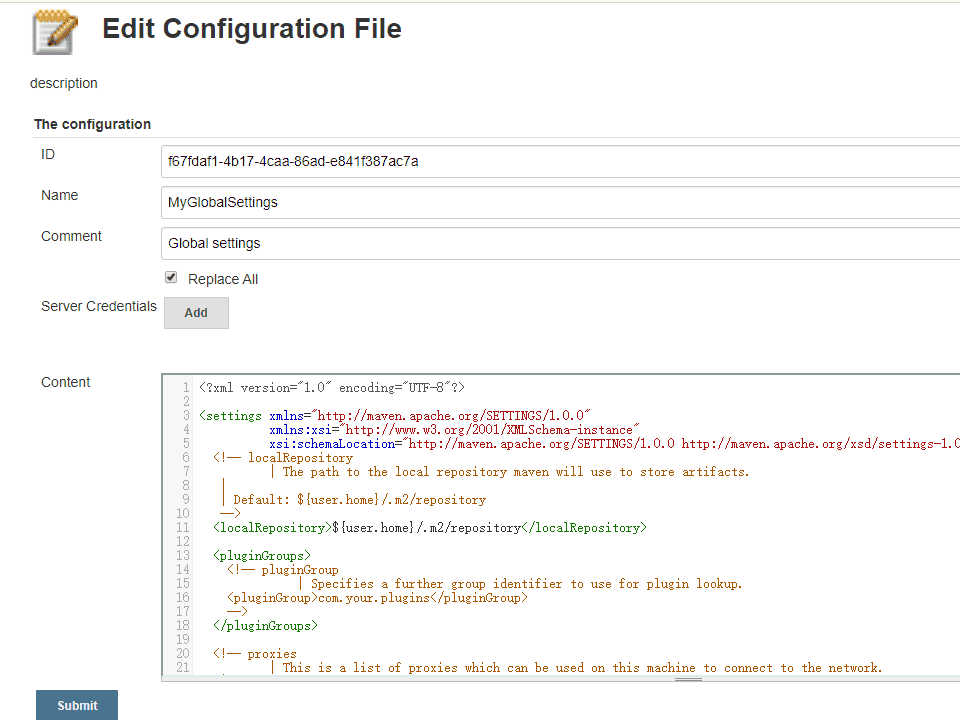Viewport: 960px width, 720px height.
Task: Select the Comment field with Global settings
Action: (560, 243)
